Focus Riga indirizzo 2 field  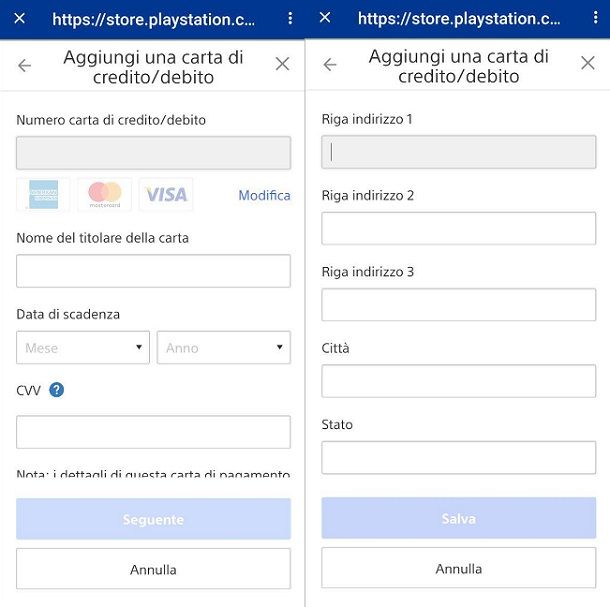(459, 228)
